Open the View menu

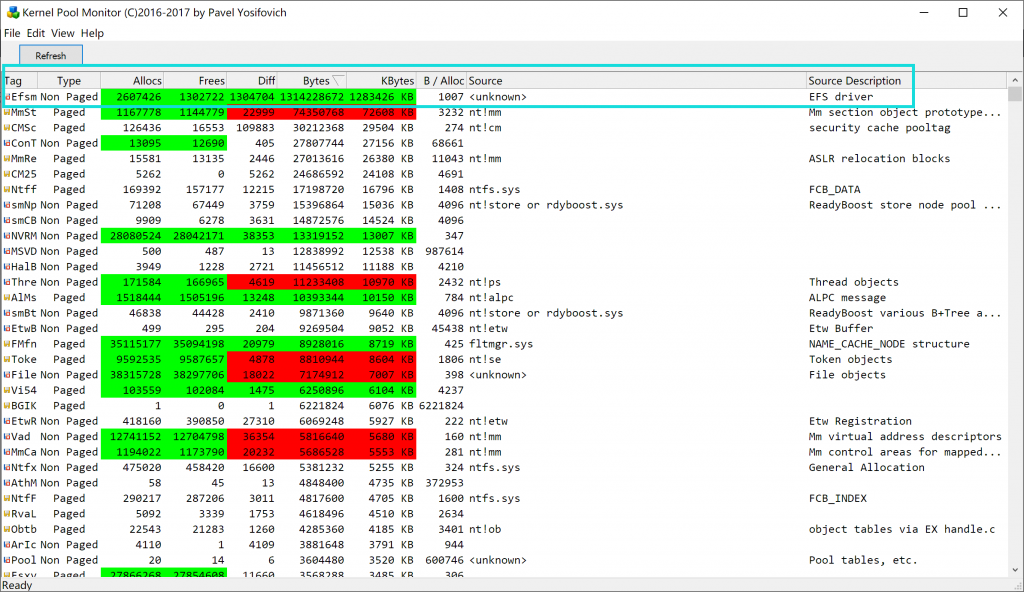[63, 33]
